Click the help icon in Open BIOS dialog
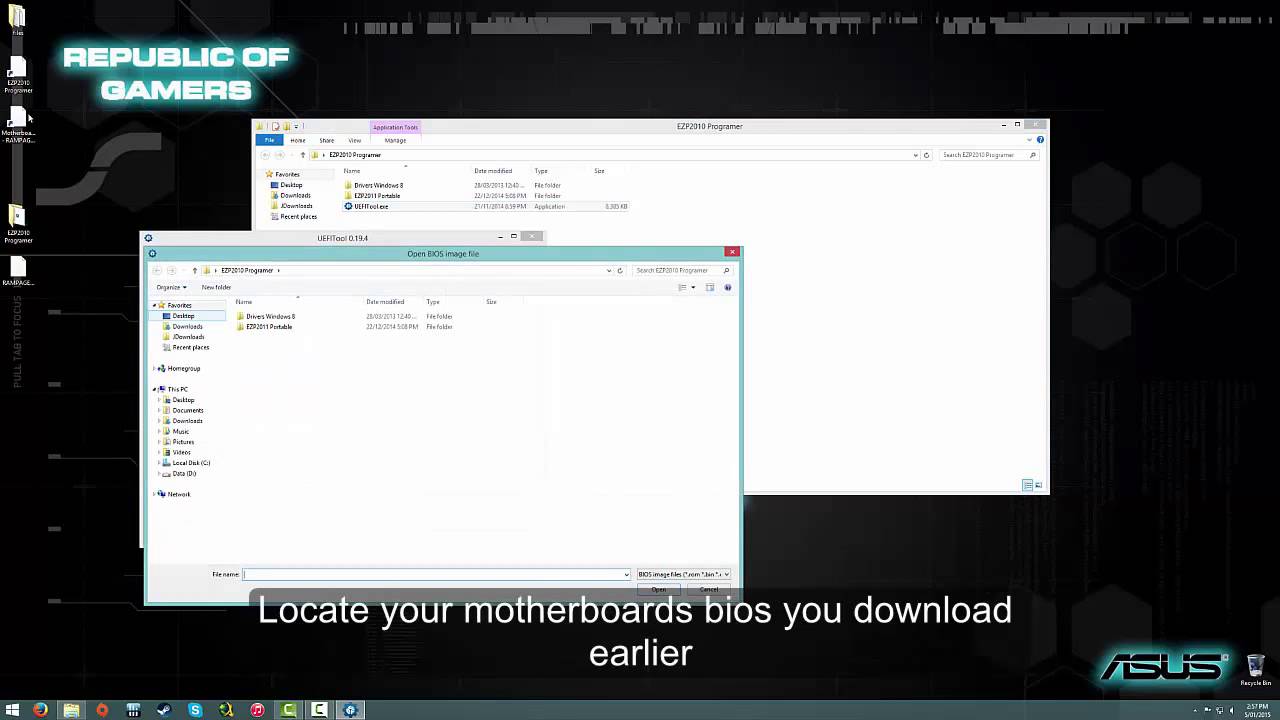Viewport: 1280px width, 720px height. [727, 288]
